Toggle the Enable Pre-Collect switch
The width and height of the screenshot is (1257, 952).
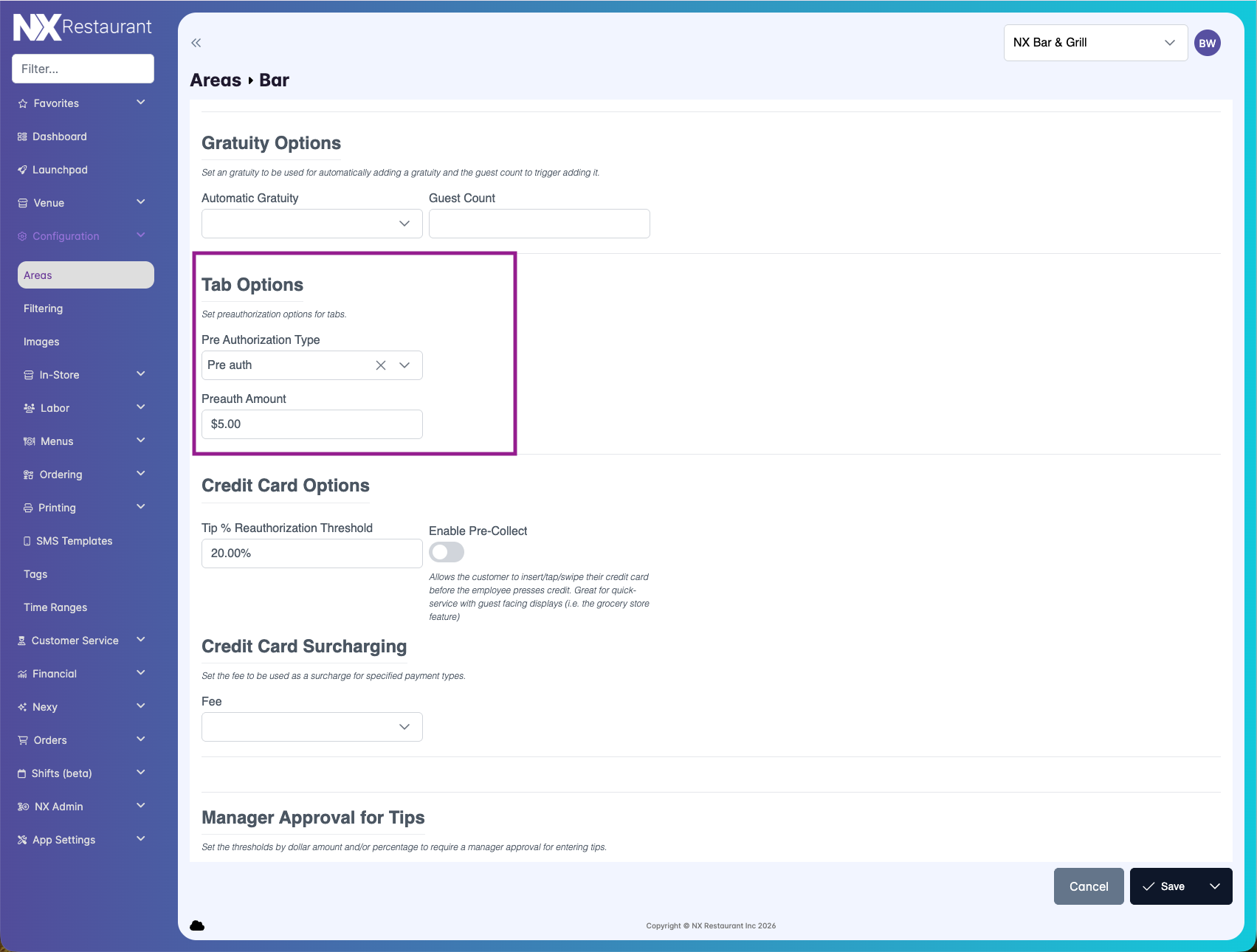click(x=447, y=552)
